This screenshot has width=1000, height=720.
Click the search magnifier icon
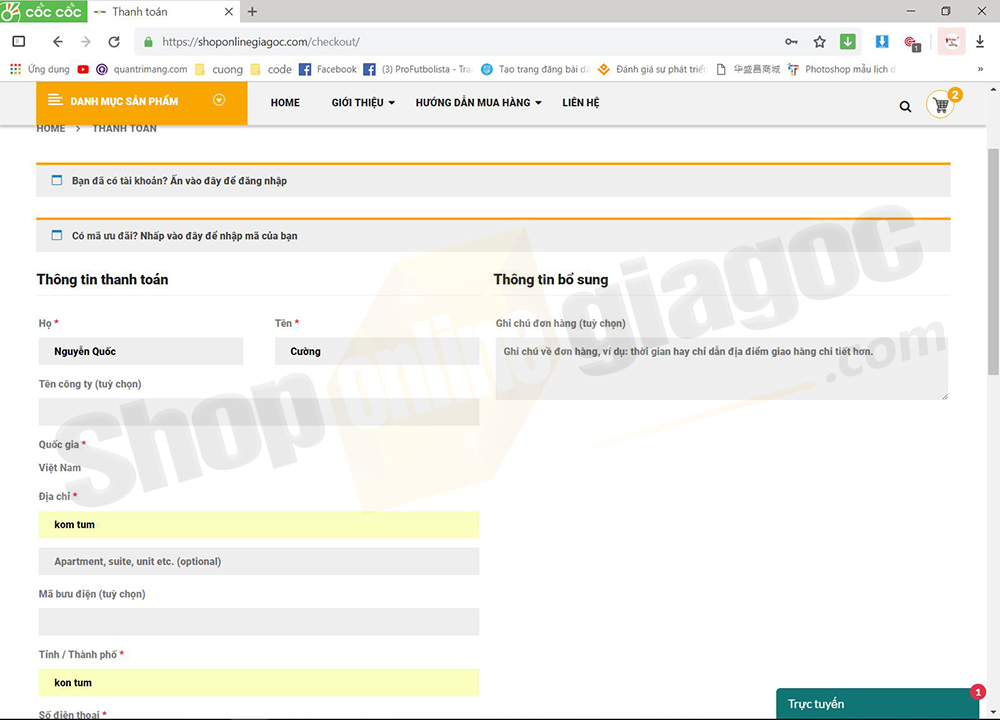click(x=905, y=106)
